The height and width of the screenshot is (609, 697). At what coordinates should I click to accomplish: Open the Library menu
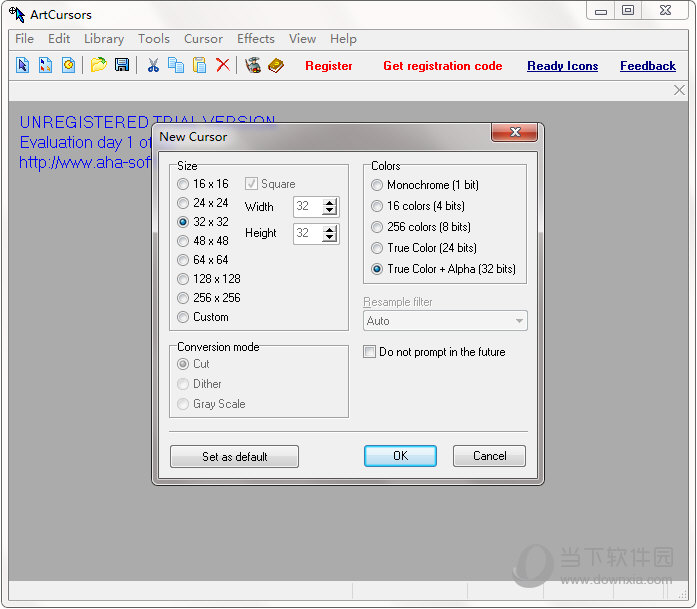click(x=104, y=39)
